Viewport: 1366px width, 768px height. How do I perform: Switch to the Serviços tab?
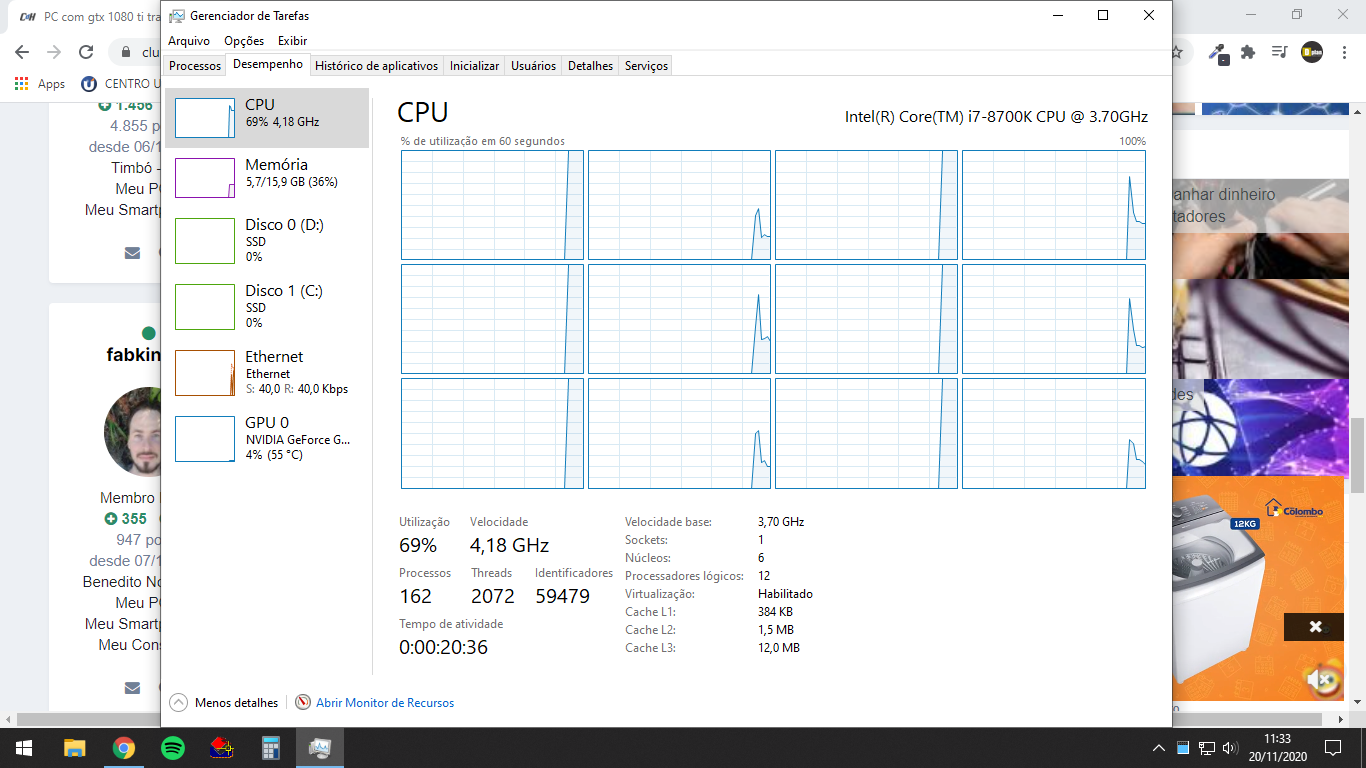[646, 66]
